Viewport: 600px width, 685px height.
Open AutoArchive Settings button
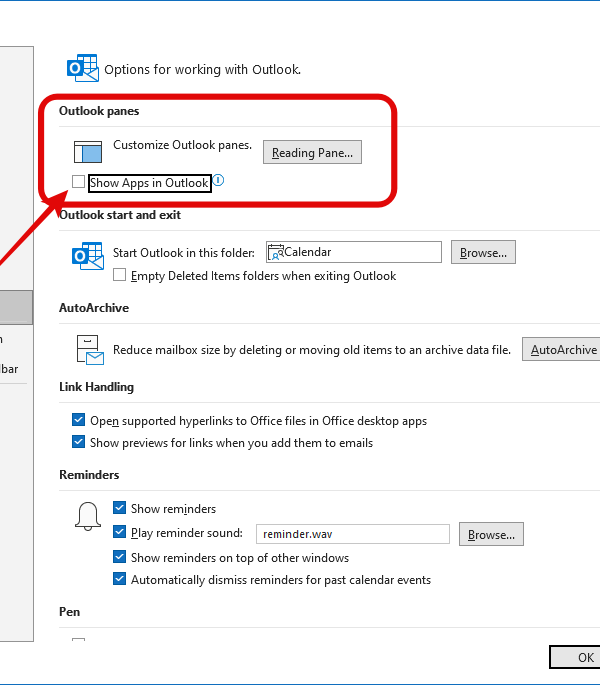561,349
